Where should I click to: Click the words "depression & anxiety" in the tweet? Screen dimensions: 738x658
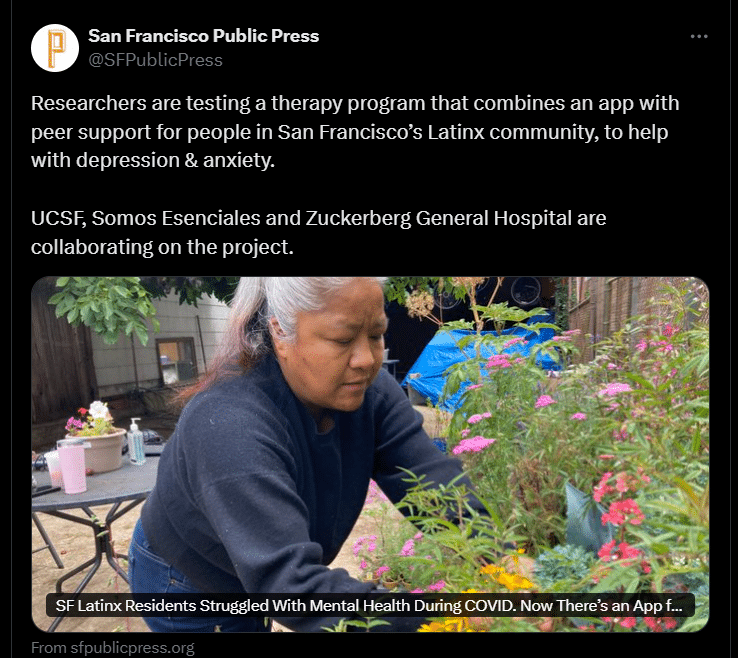175,160
